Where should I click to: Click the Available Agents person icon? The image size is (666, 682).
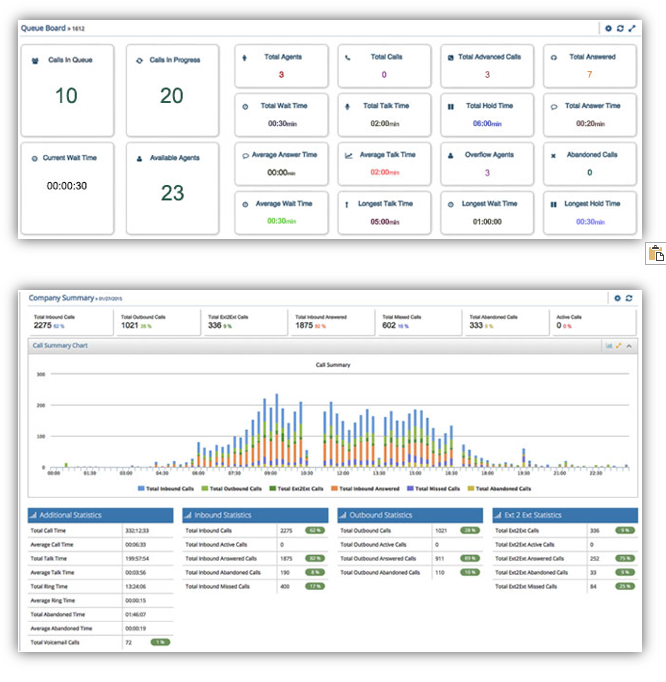139,159
